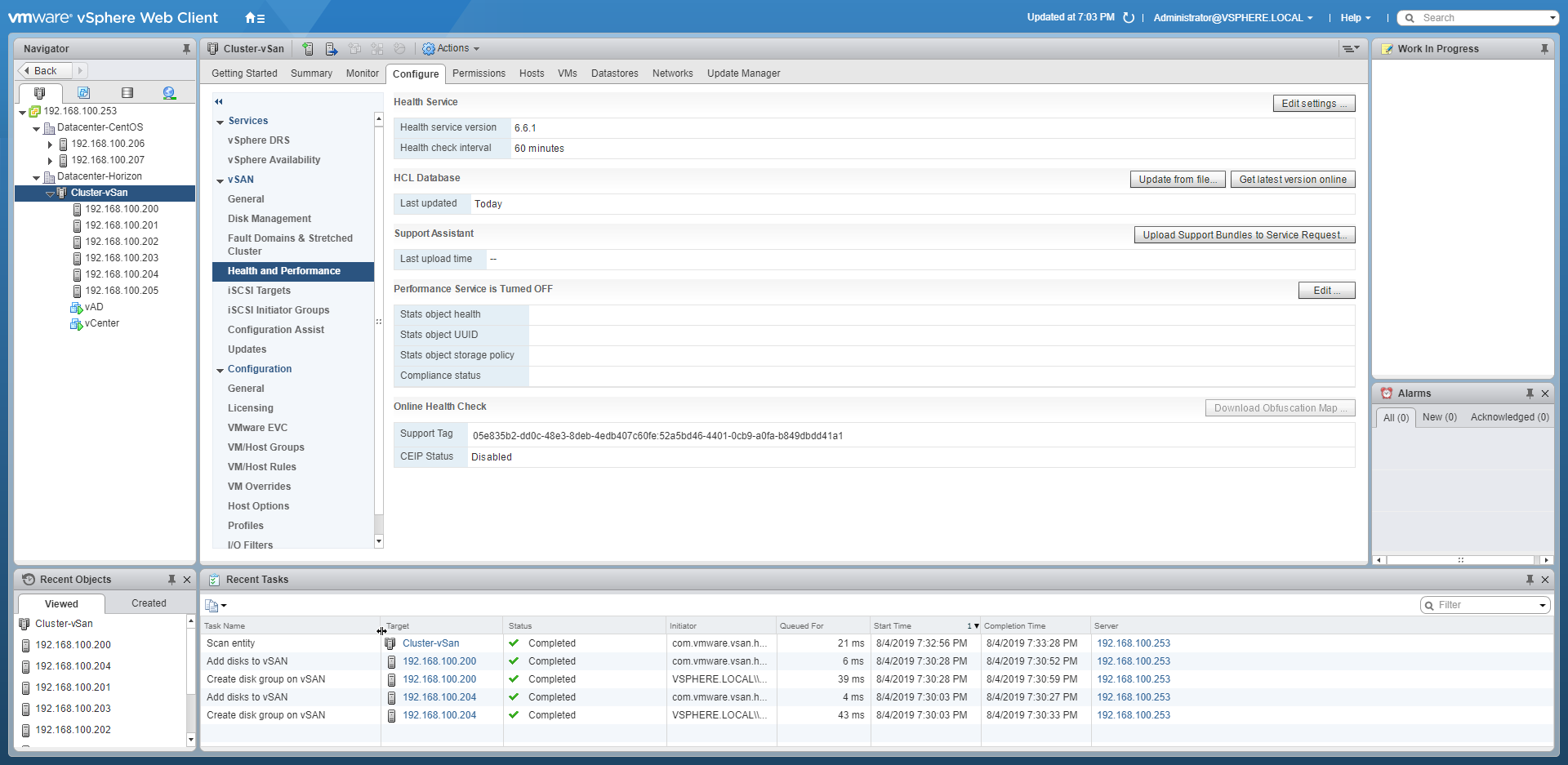The width and height of the screenshot is (1568, 765).
Task: Toggle the Work In Progress pin
Action: [x=1543, y=49]
